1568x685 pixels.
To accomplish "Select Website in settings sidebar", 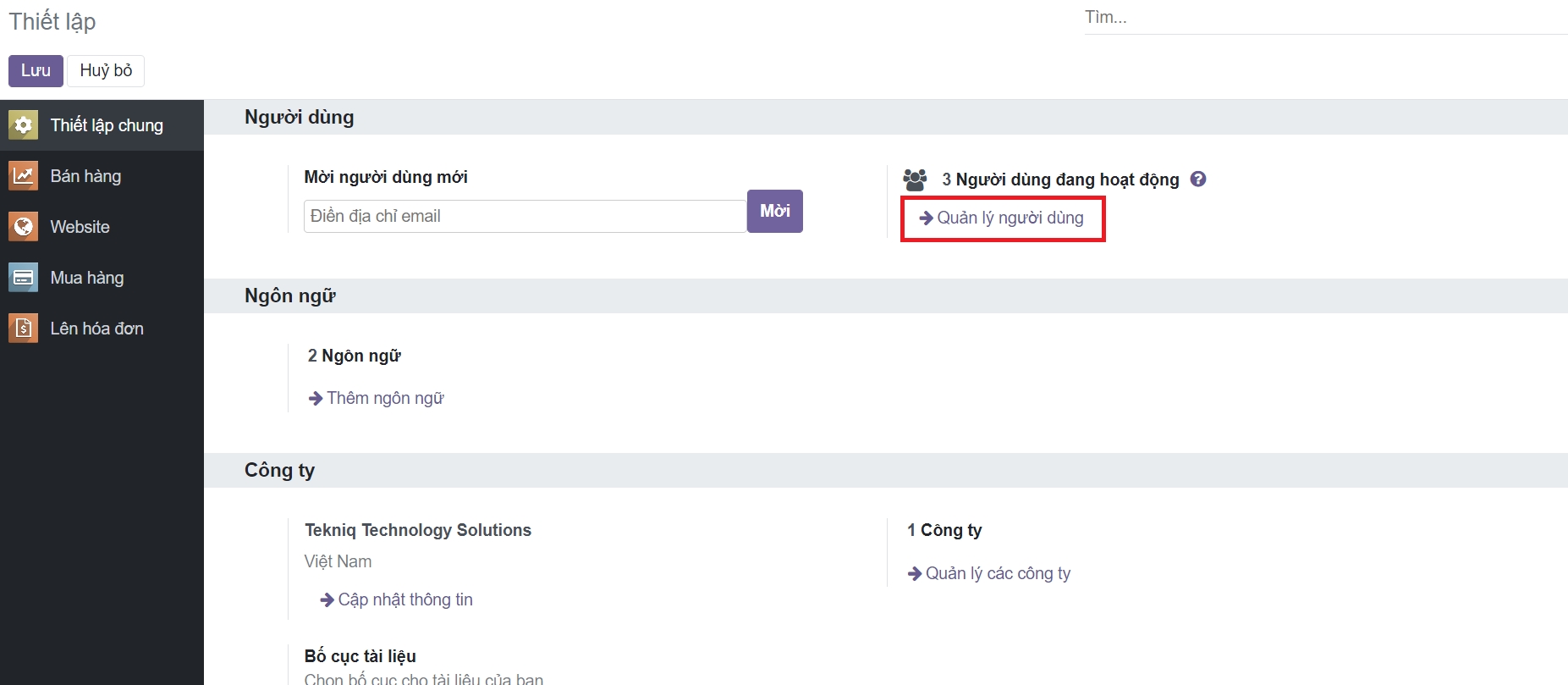I will [x=80, y=227].
